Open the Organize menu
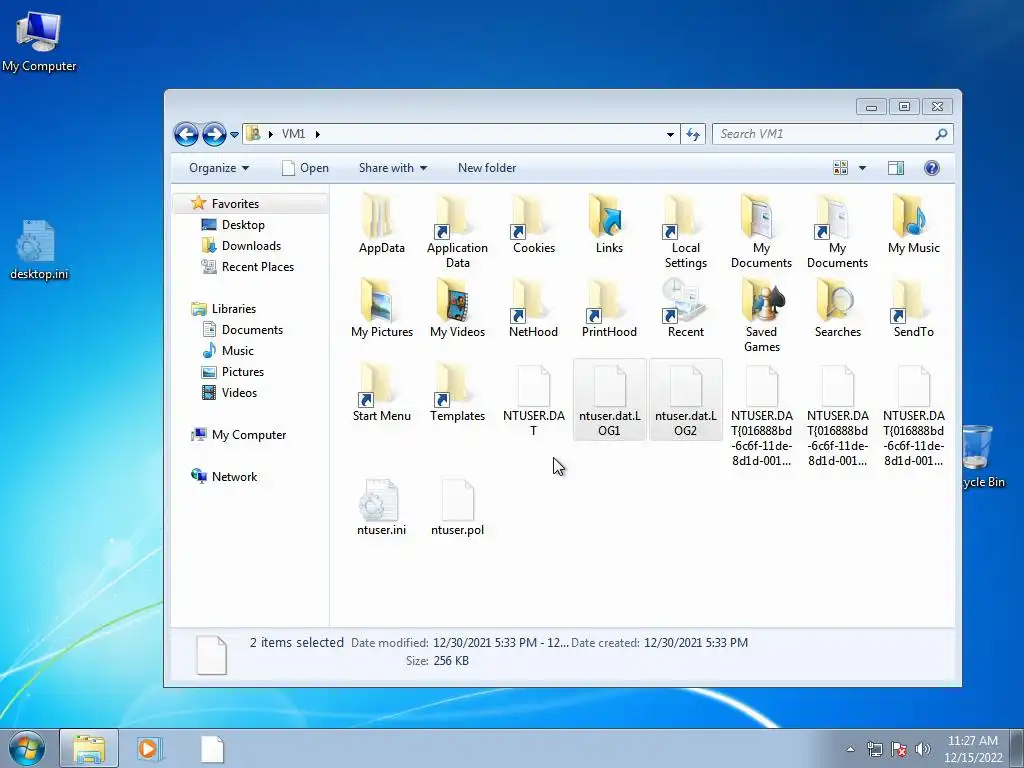The width and height of the screenshot is (1024, 768). pyautogui.click(x=219, y=168)
